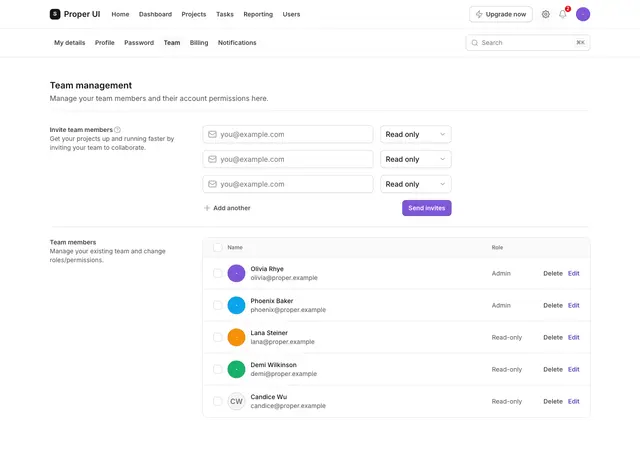The width and height of the screenshot is (640, 460).
Task: Open the user avatar in the top bar
Action: click(582, 14)
